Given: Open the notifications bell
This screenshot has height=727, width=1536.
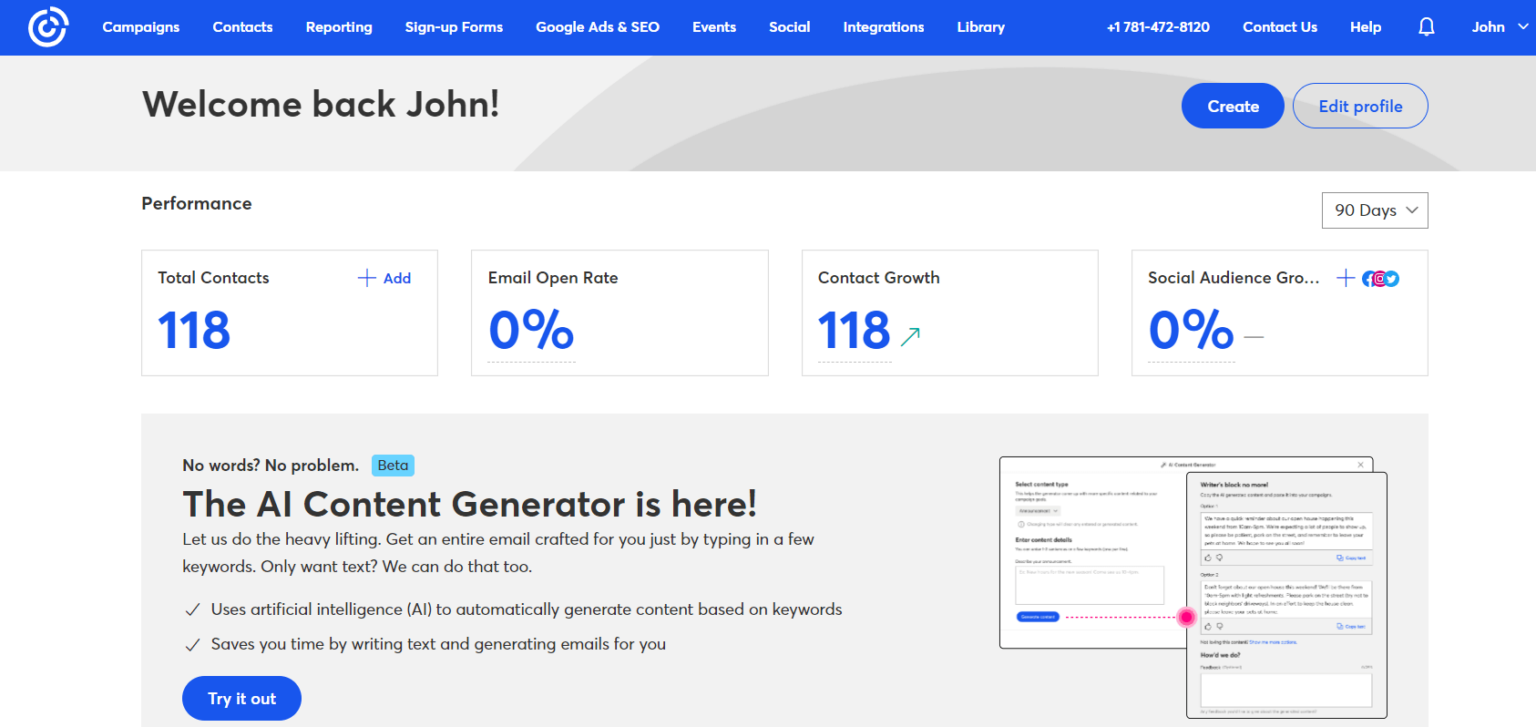Looking at the screenshot, I should click(1426, 27).
